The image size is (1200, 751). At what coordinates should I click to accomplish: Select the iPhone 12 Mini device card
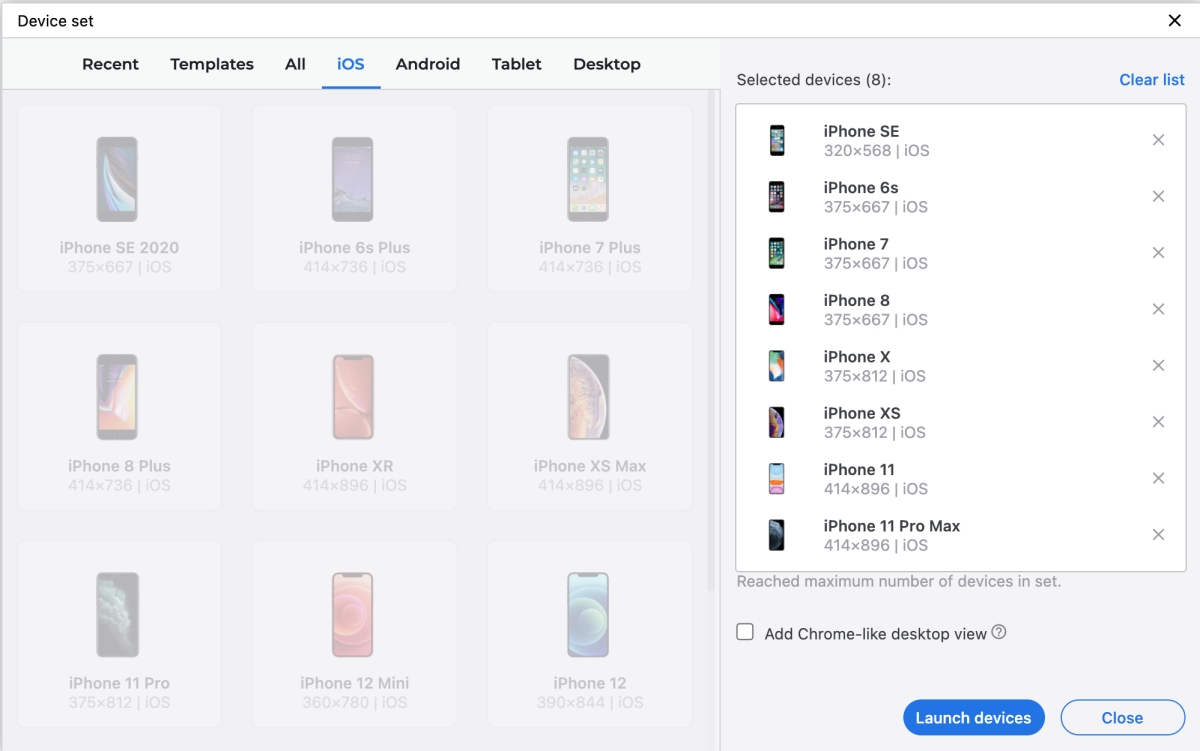354,634
